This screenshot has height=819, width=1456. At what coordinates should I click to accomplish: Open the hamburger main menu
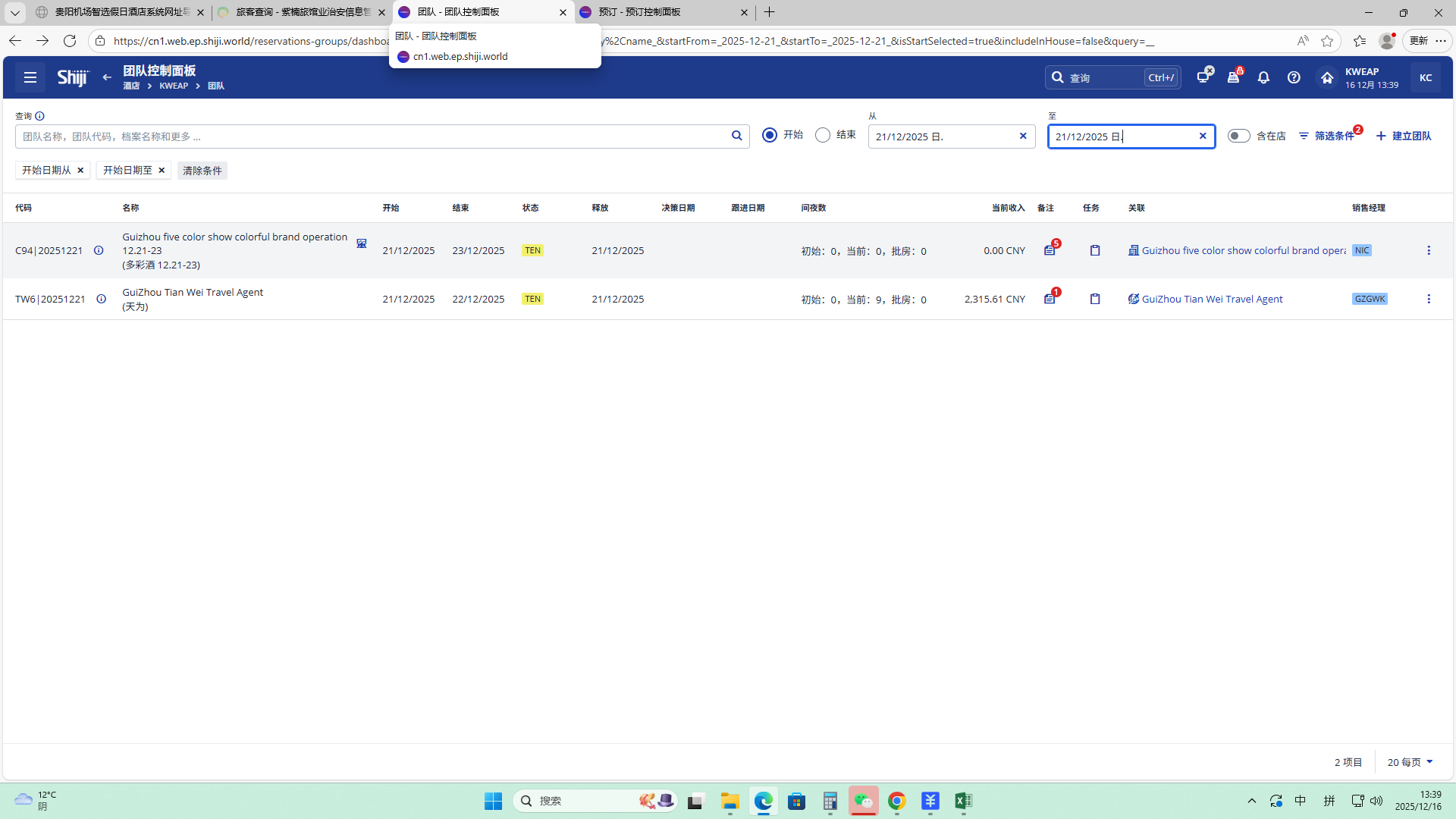click(30, 77)
